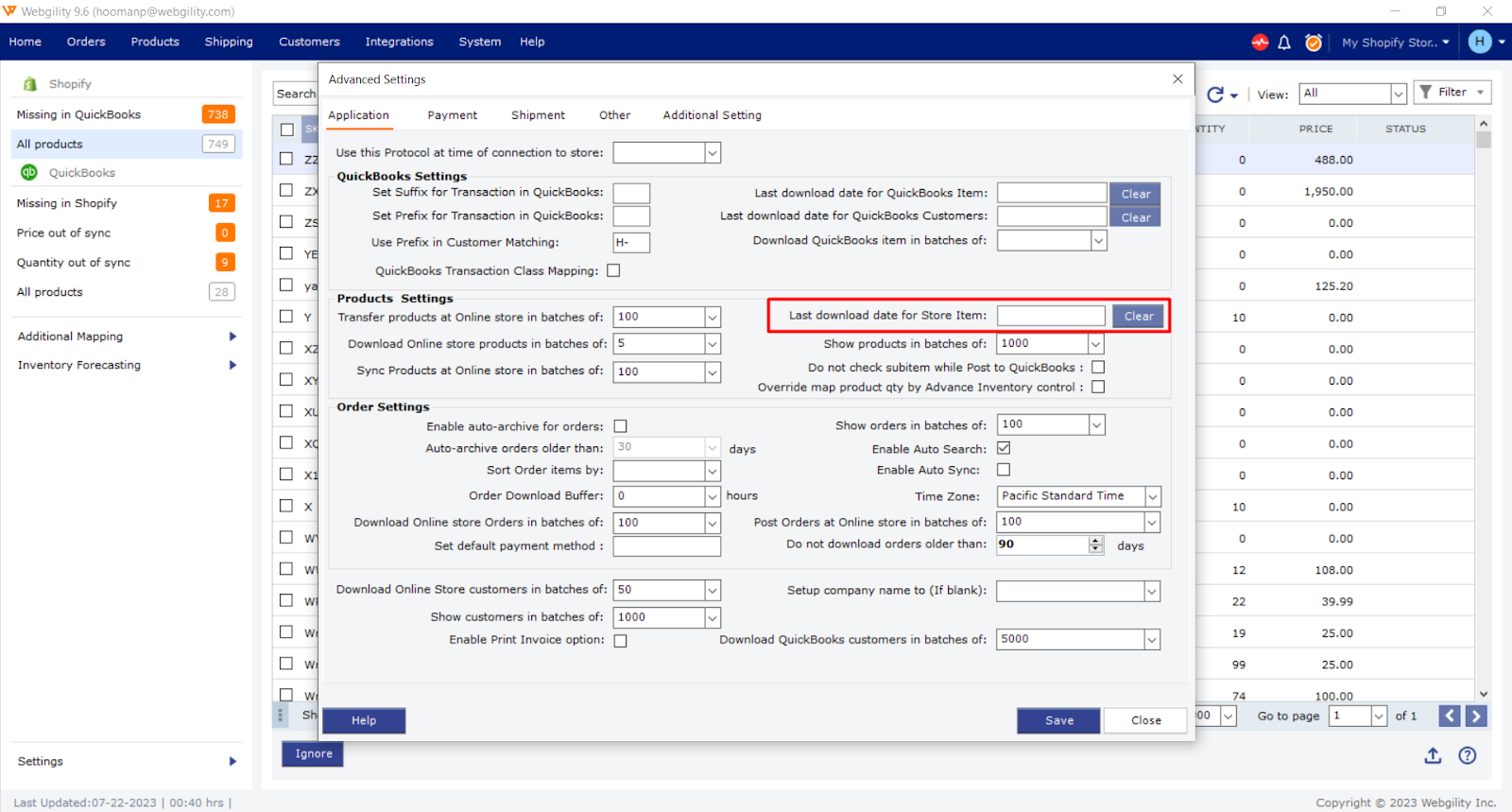This screenshot has height=812, width=1512.
Task: Toggle Override map product qty checkbox
Action: click(1098, 387)
